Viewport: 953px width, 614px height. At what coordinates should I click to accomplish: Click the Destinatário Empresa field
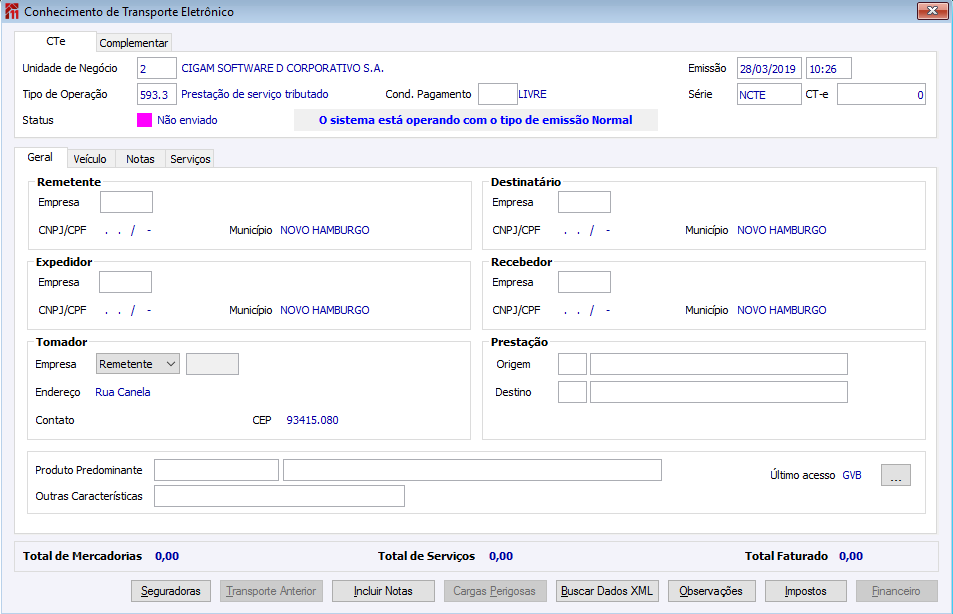[584, 202]
